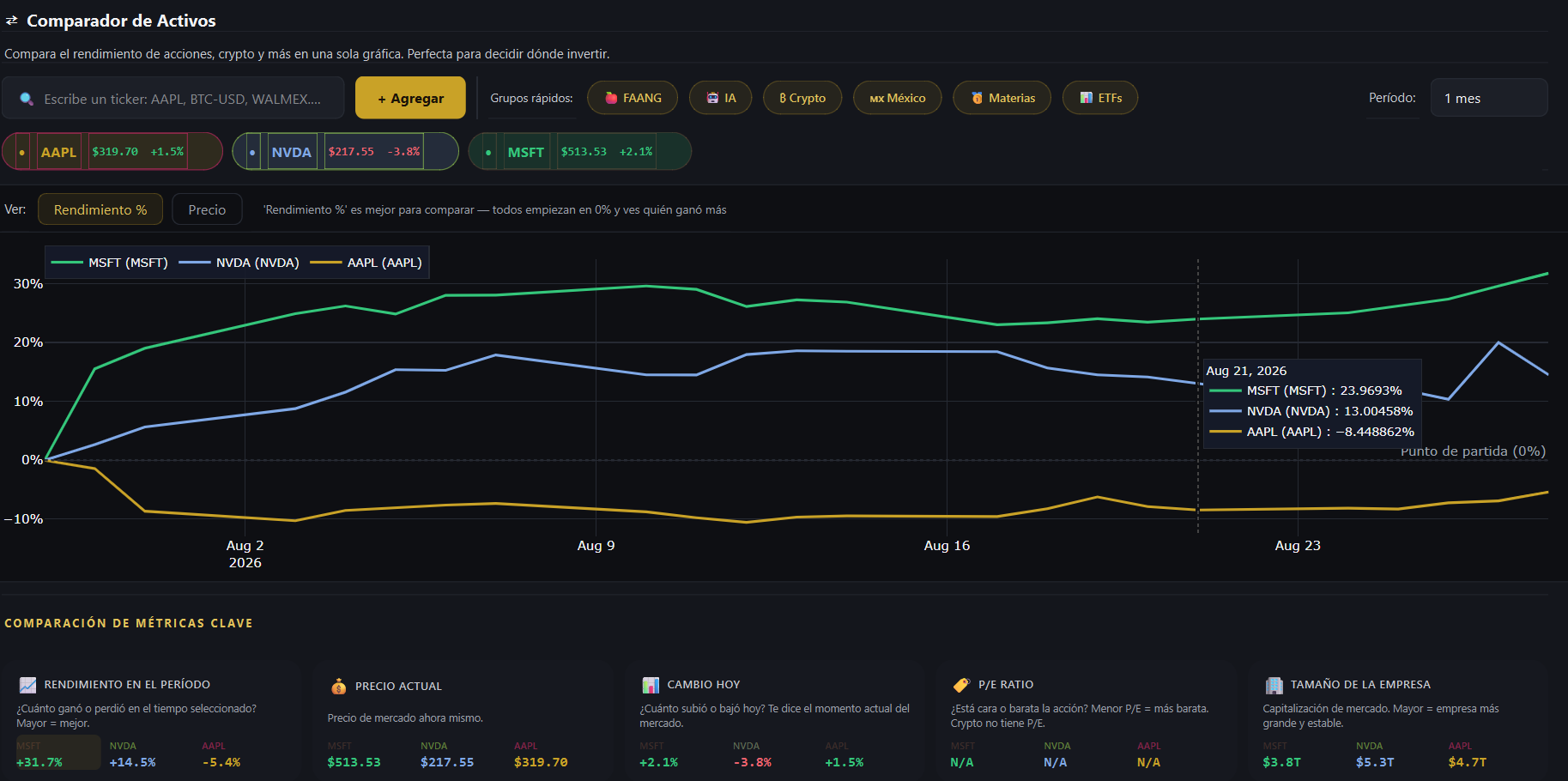Click MSFT $513.53 in Precio Actual card
This screenshot has height=781, width=1568.
tap(354, 762)
